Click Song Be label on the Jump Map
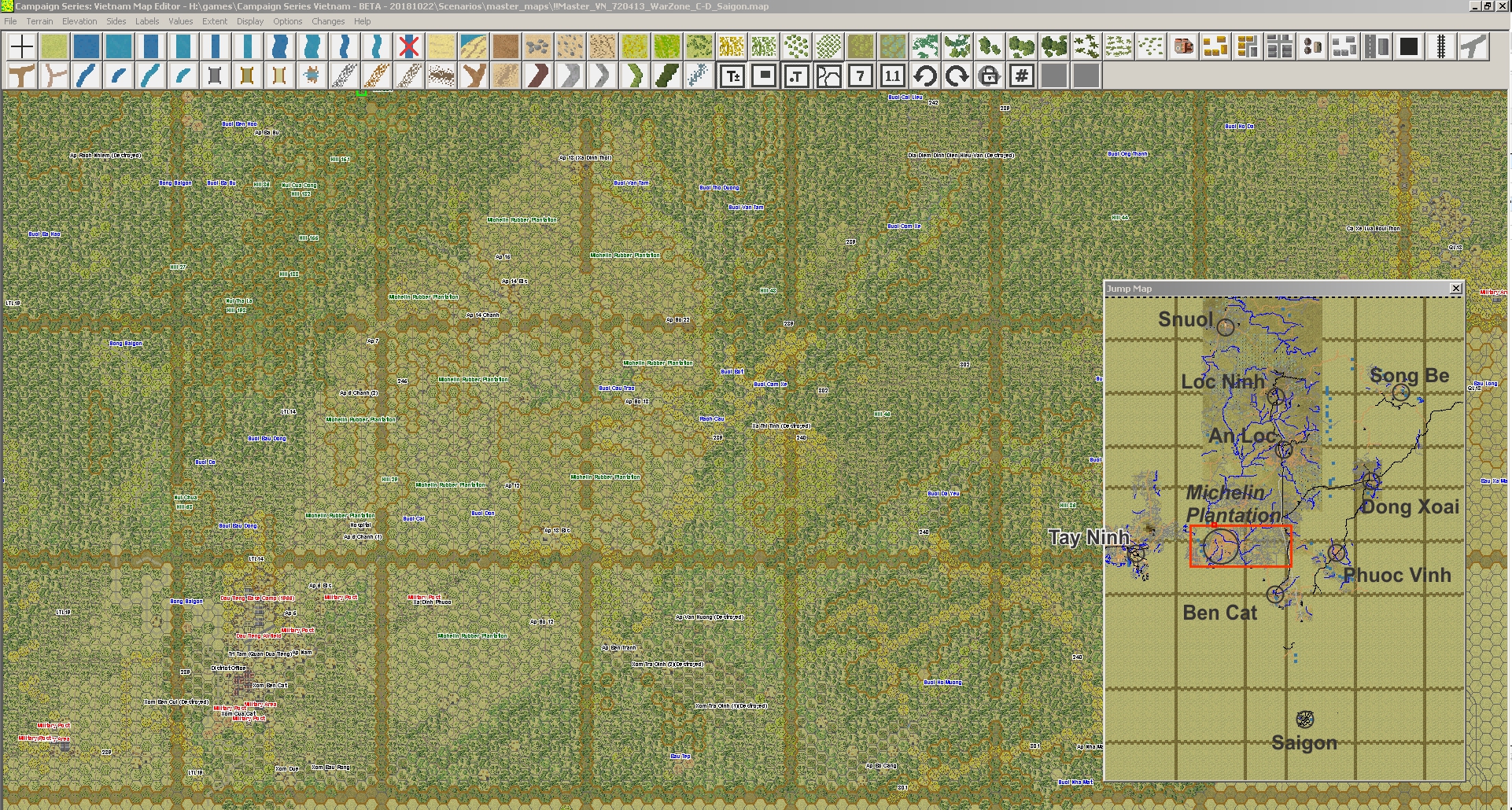This screenshot has width=1512, height=810. [1410, 375]
